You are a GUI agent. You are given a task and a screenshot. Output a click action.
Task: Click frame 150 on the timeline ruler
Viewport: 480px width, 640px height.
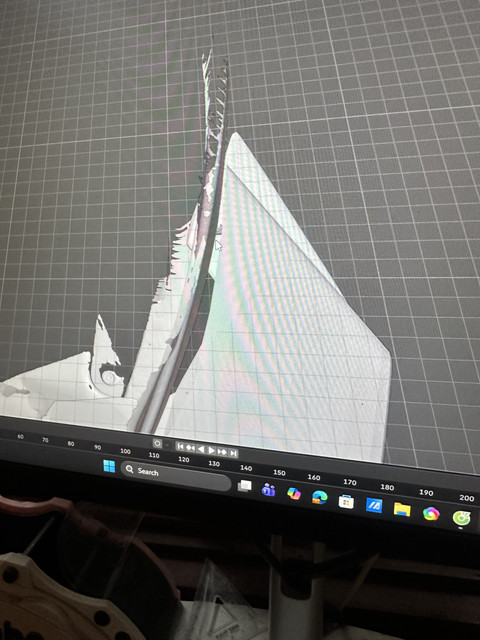(279, 472)
